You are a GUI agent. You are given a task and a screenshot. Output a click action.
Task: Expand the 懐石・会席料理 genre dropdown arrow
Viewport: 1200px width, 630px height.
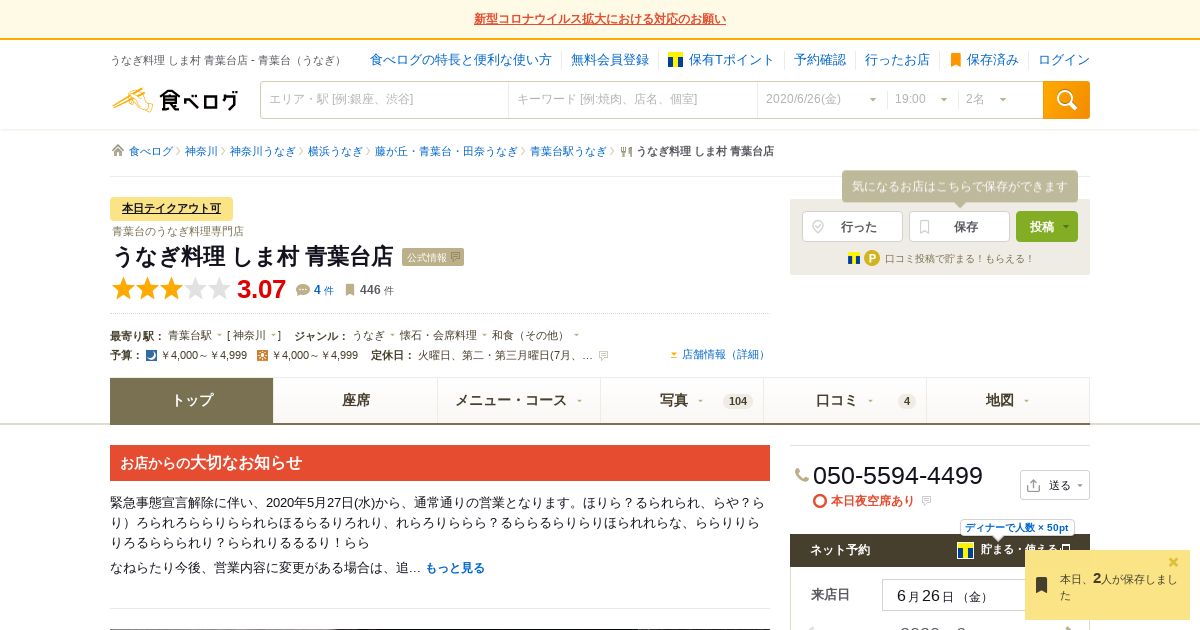[x=484, y=335]
